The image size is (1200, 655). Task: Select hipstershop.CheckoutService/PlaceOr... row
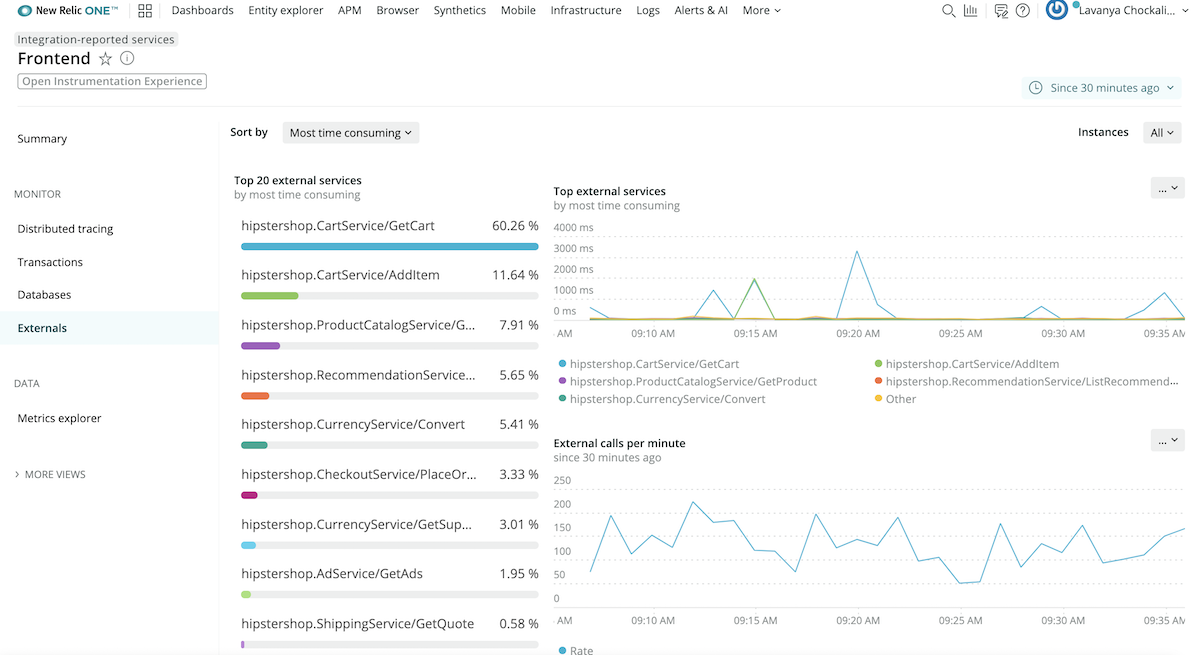click(x=390, y=483)
